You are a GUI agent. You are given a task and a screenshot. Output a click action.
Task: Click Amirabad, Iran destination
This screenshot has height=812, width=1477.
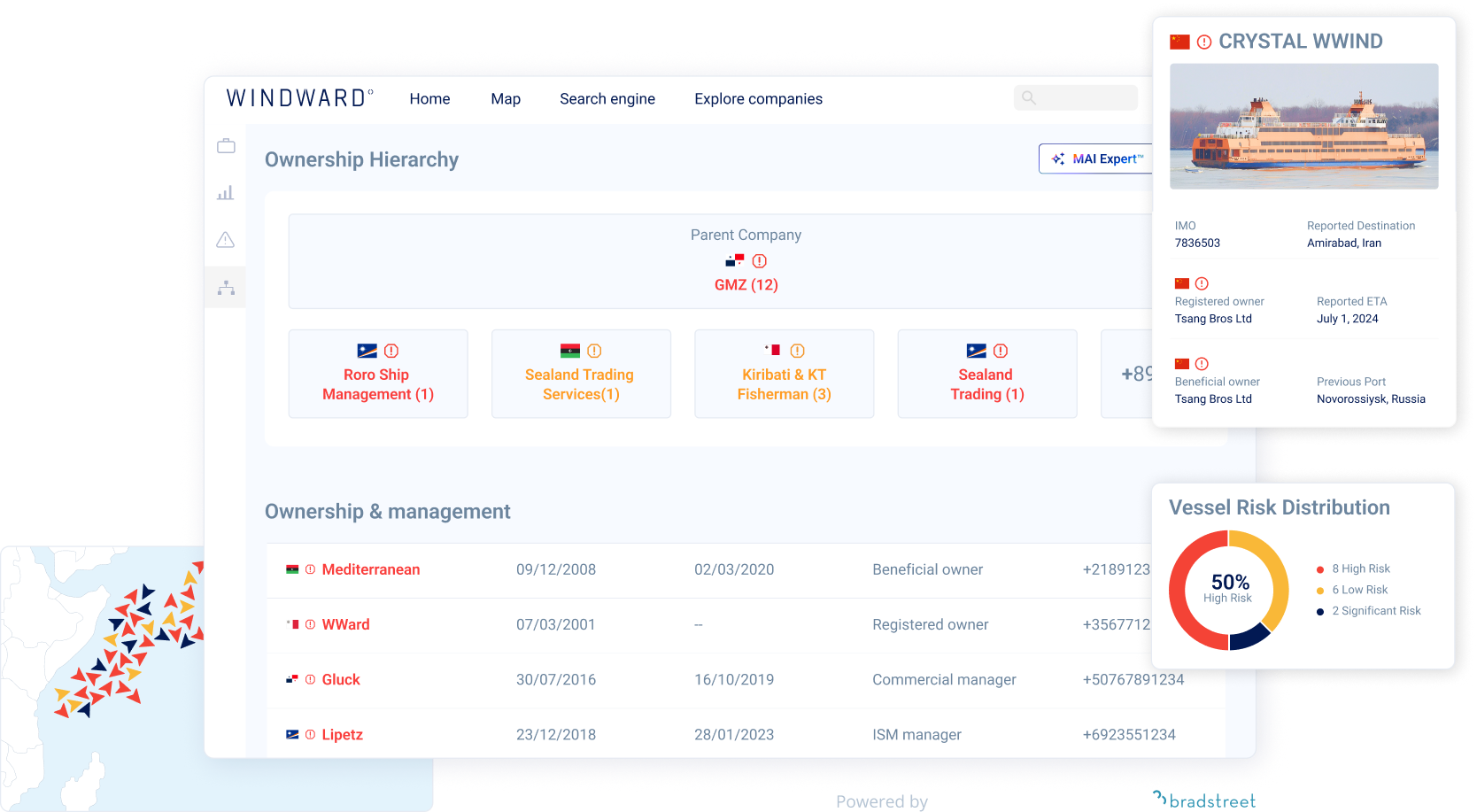(1344, 243)
